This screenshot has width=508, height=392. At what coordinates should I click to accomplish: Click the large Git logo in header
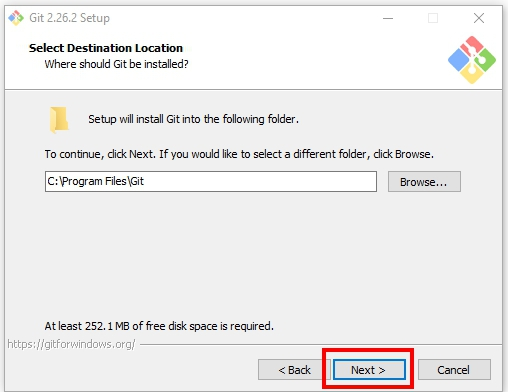[472, 60]
